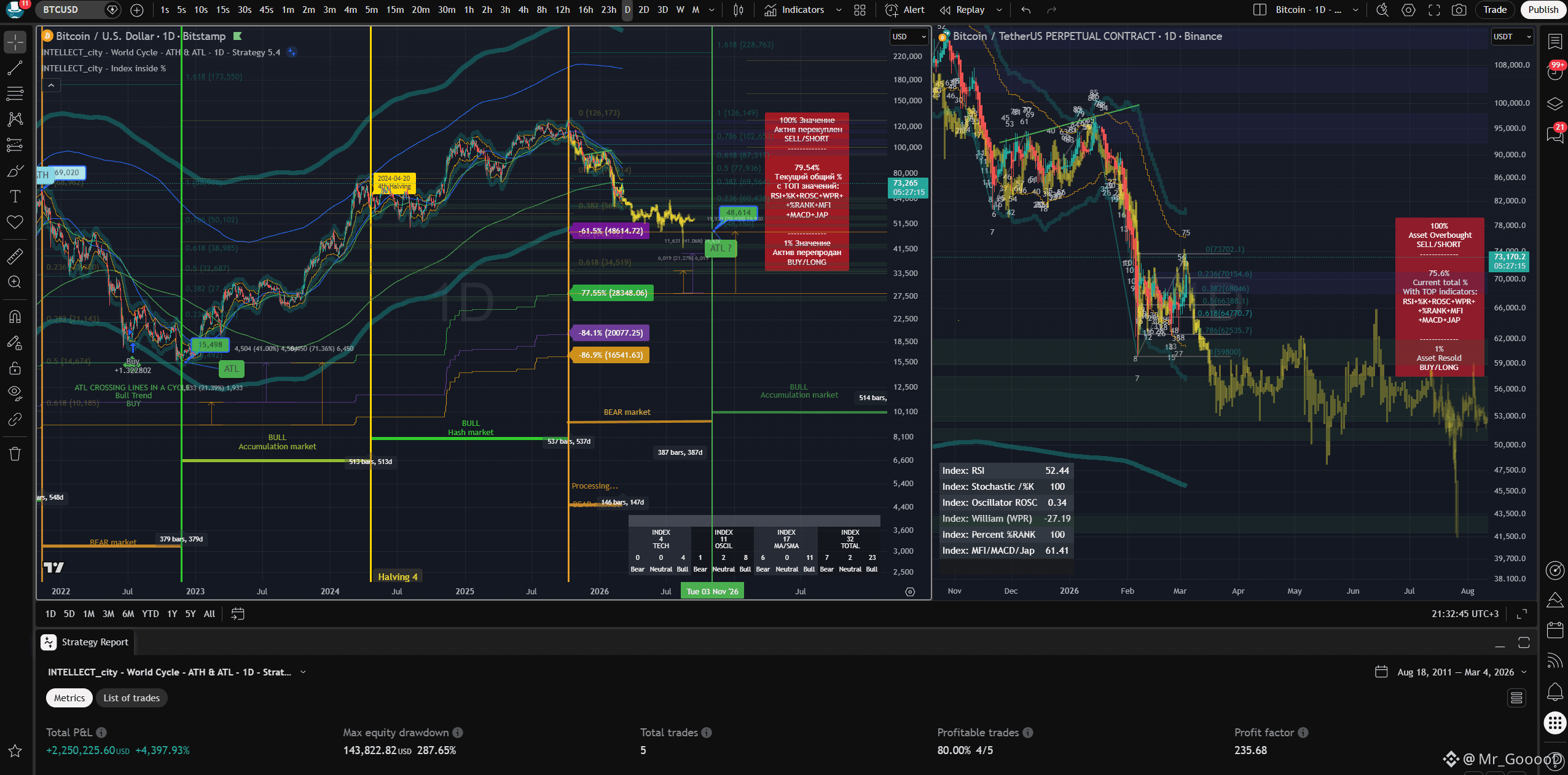Publish the chart idea
The width and height of the screenshot is (1568, 775).
(x=1543, y=10)
